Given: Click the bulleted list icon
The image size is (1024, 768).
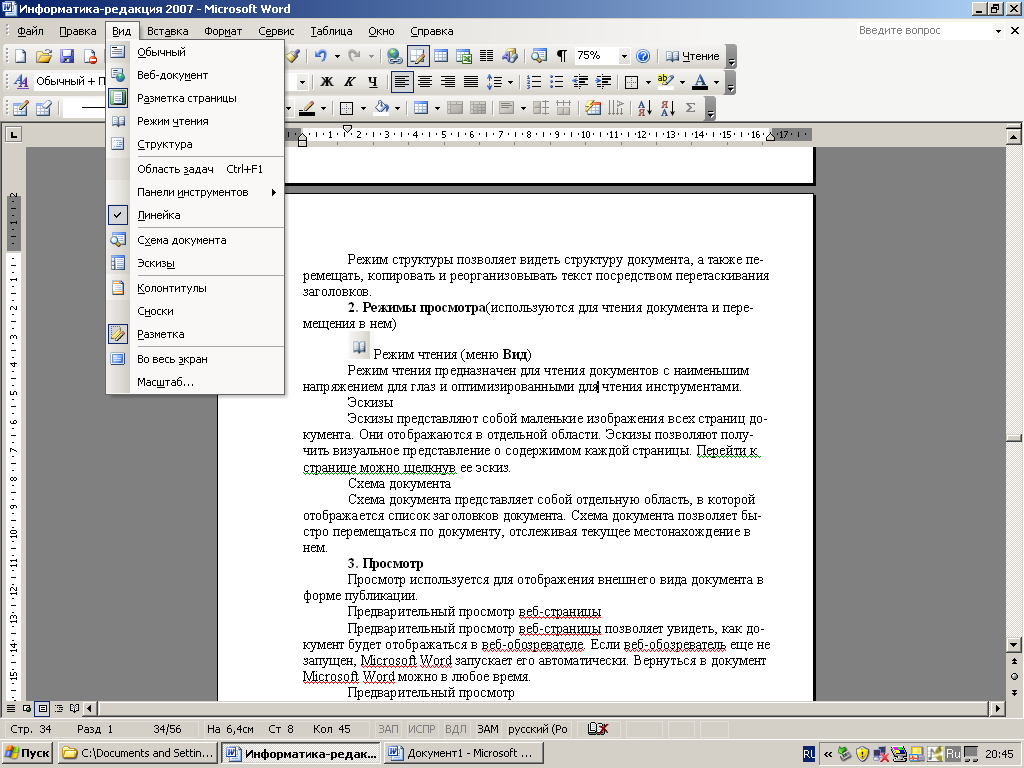Looking at the screenshot, I should click(556, 82).
